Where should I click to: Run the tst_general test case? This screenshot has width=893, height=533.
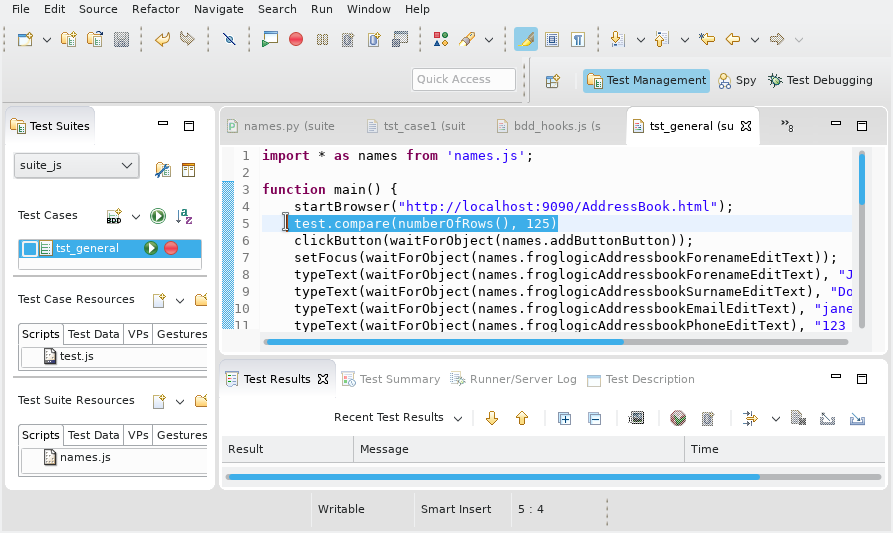[x=151, y=248]
